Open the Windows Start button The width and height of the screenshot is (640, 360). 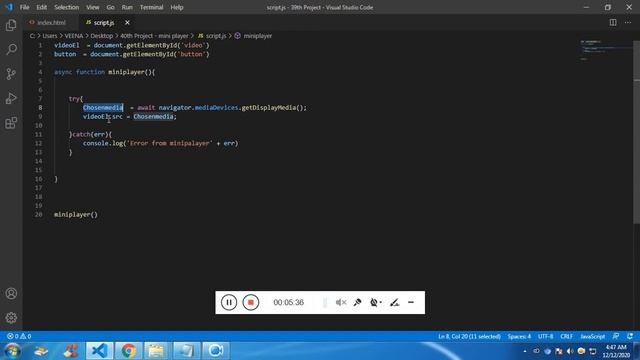click(12, 351)
